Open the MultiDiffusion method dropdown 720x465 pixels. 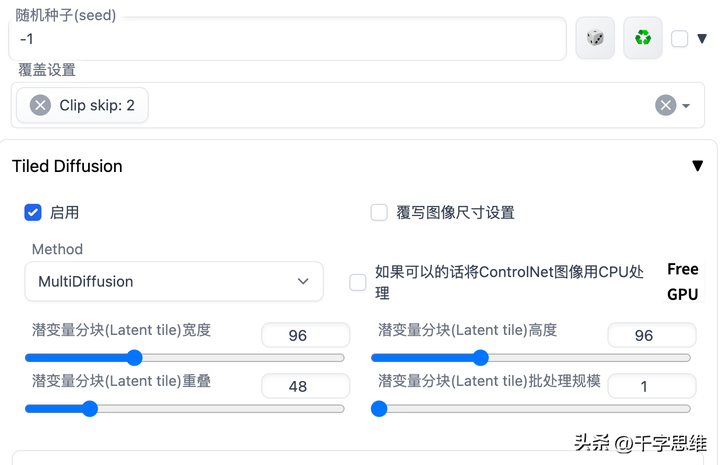pyautogui.click(x=174, y=281)
